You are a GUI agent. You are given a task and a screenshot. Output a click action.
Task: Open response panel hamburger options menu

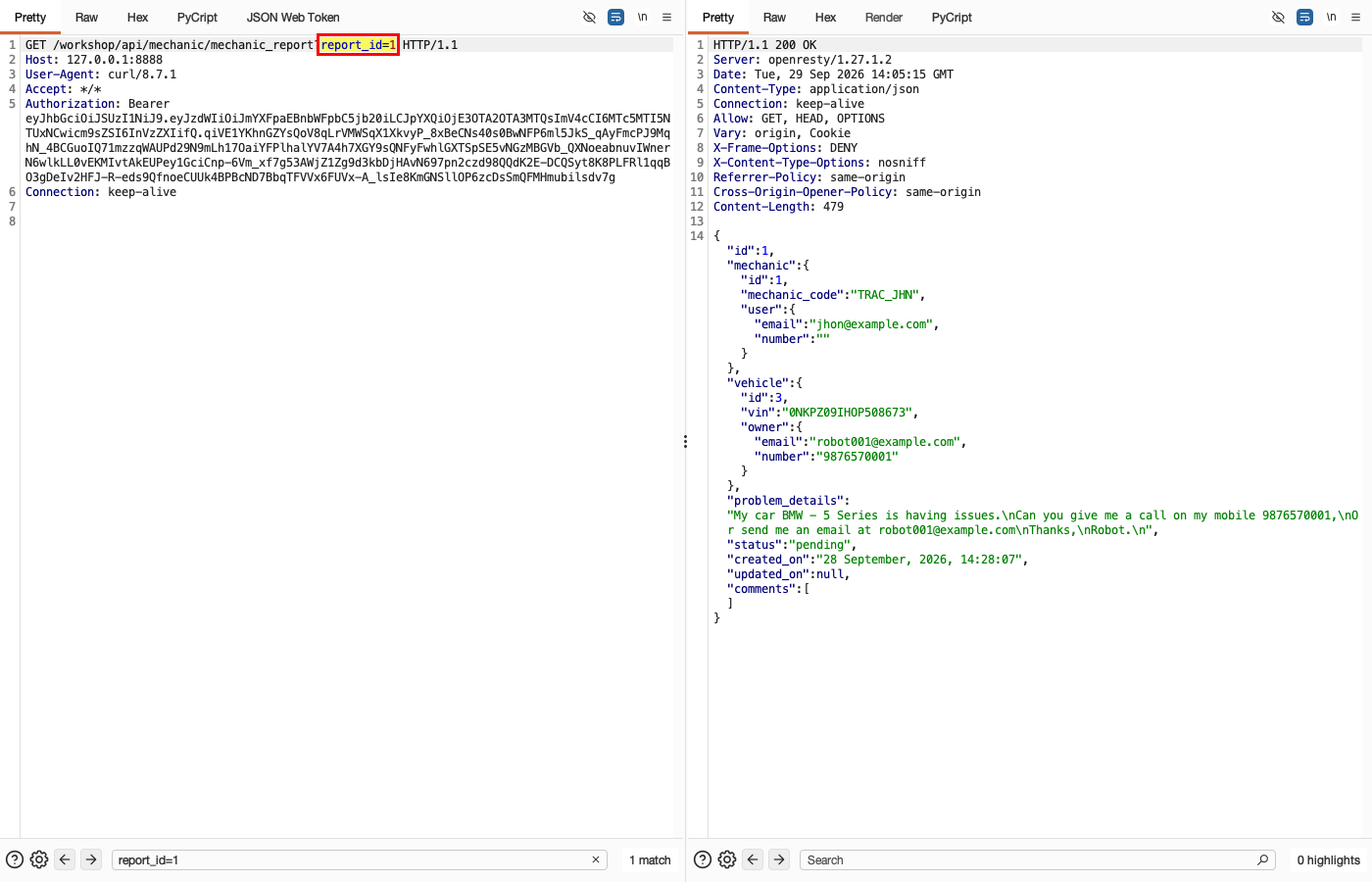[1356, 17]
